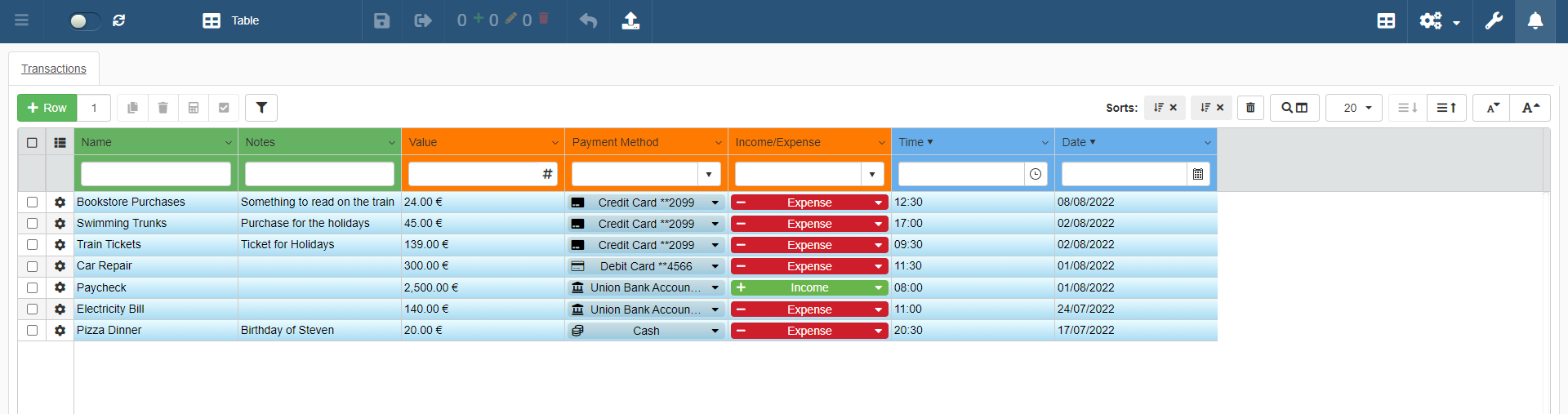This screenshot has height=414, width=1568.
Task: Sort by the Name column header
Action: point(96,142)
